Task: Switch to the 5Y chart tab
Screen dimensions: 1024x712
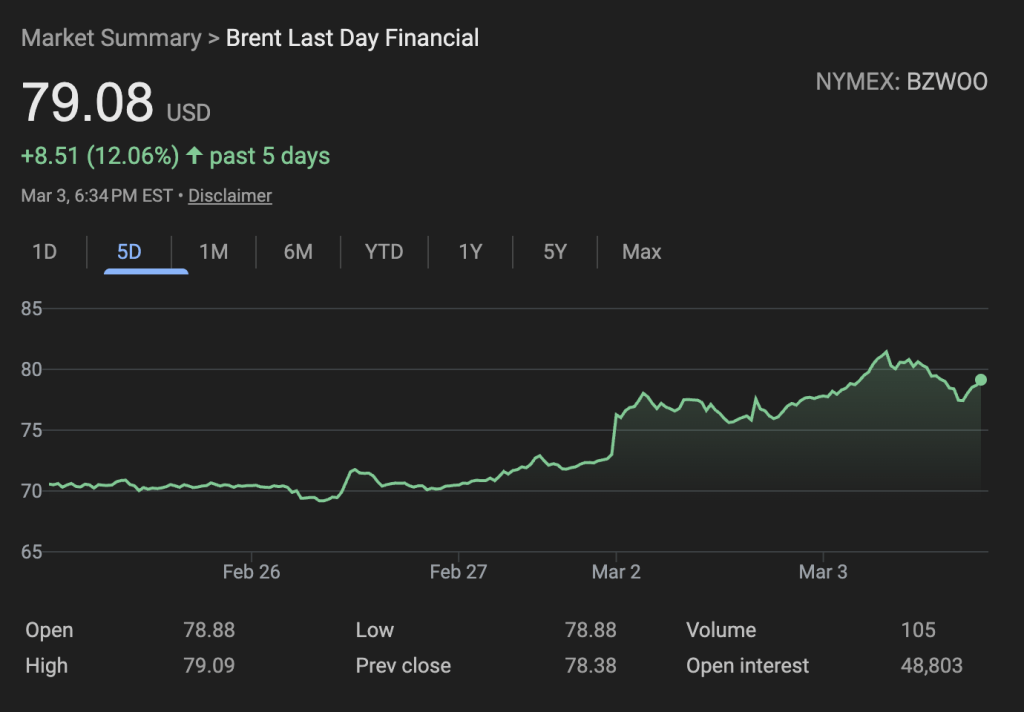Action: 555,252
